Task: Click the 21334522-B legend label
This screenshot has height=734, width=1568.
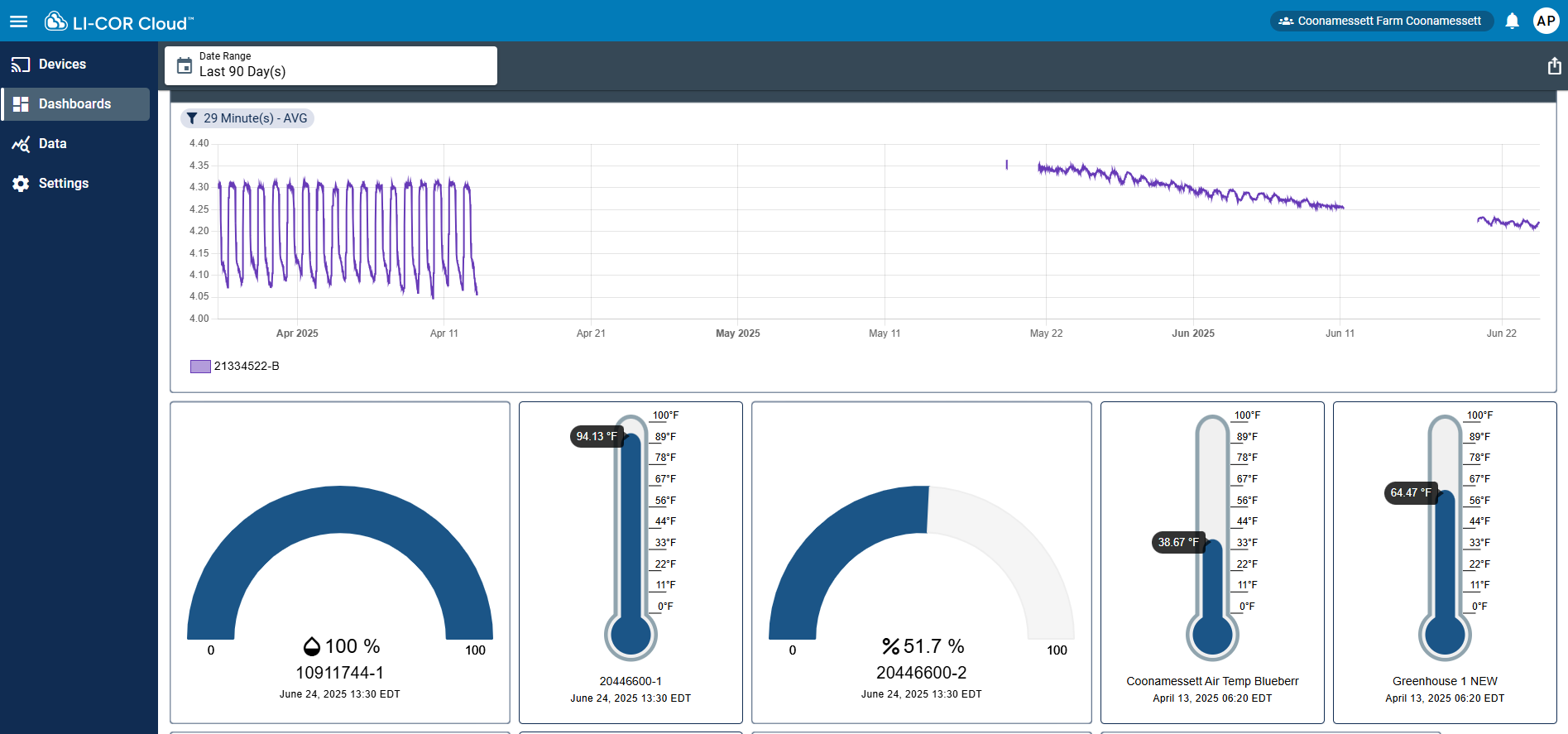Action: pos(247,366)
